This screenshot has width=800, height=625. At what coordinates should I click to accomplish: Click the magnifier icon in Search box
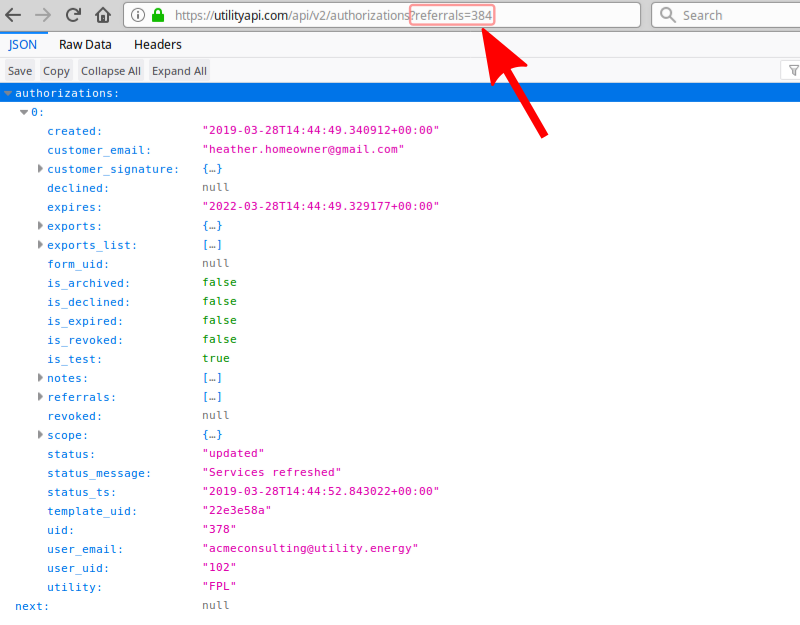tap(667, 15)
